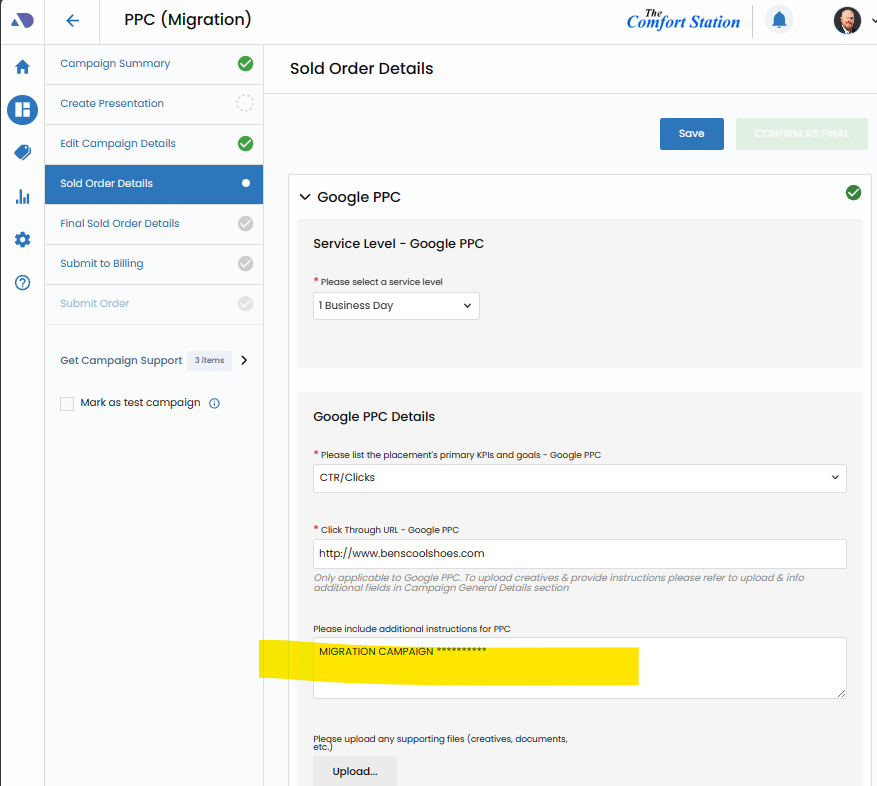
Task: Click the Home icon in sidebar
Action: point(22,67)
